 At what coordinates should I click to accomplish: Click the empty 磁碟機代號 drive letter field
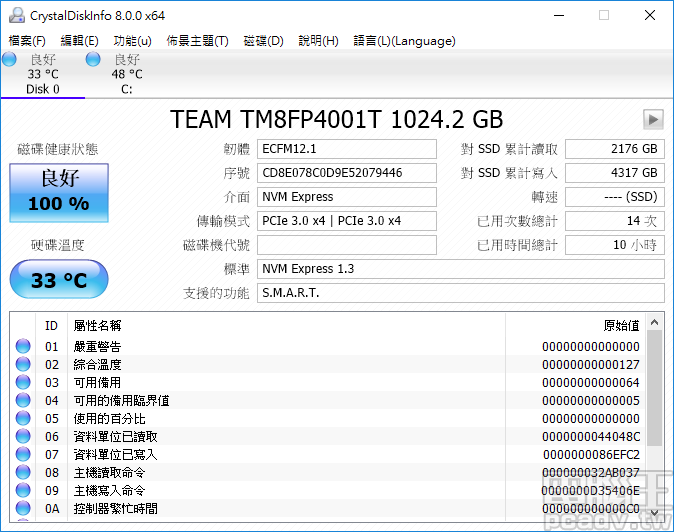tap(347, 245)
